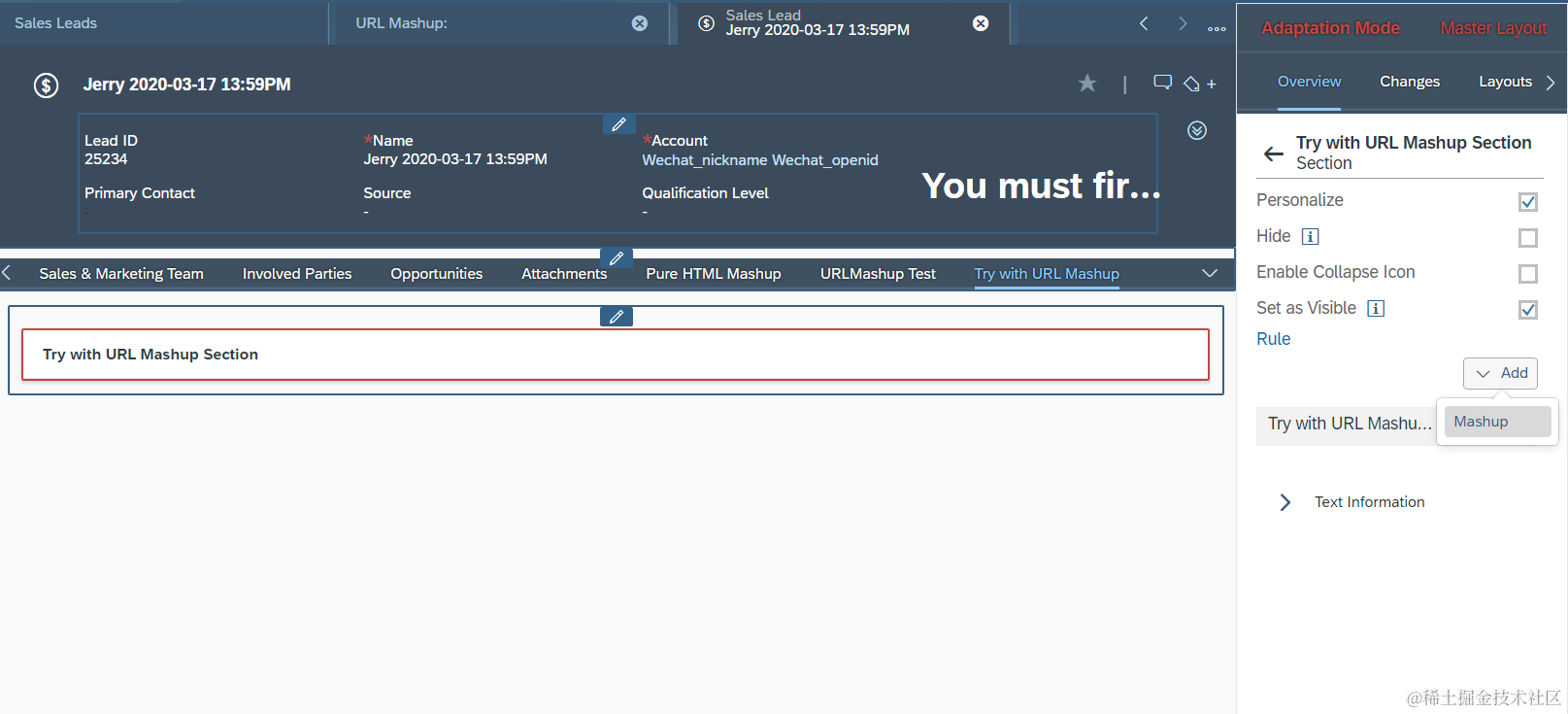Click the You must fir... message text

(x=1041, y=186)
